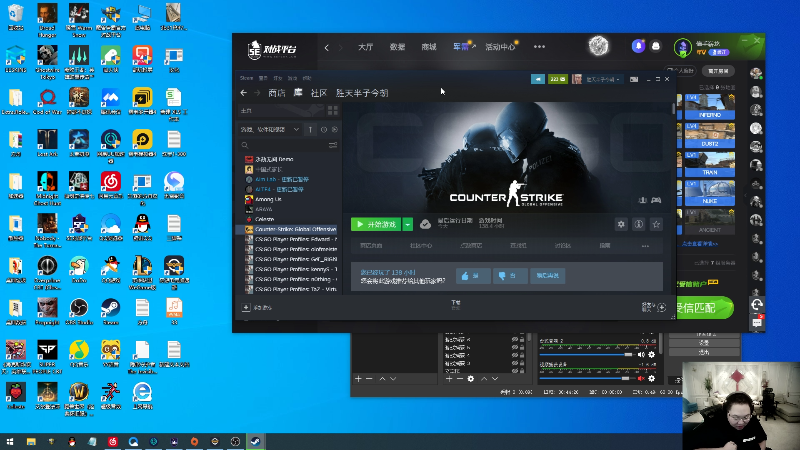Open Steam announcements megaphone icon
The image size is (800, 450).
pyautogui.click(x=538, y=79)
